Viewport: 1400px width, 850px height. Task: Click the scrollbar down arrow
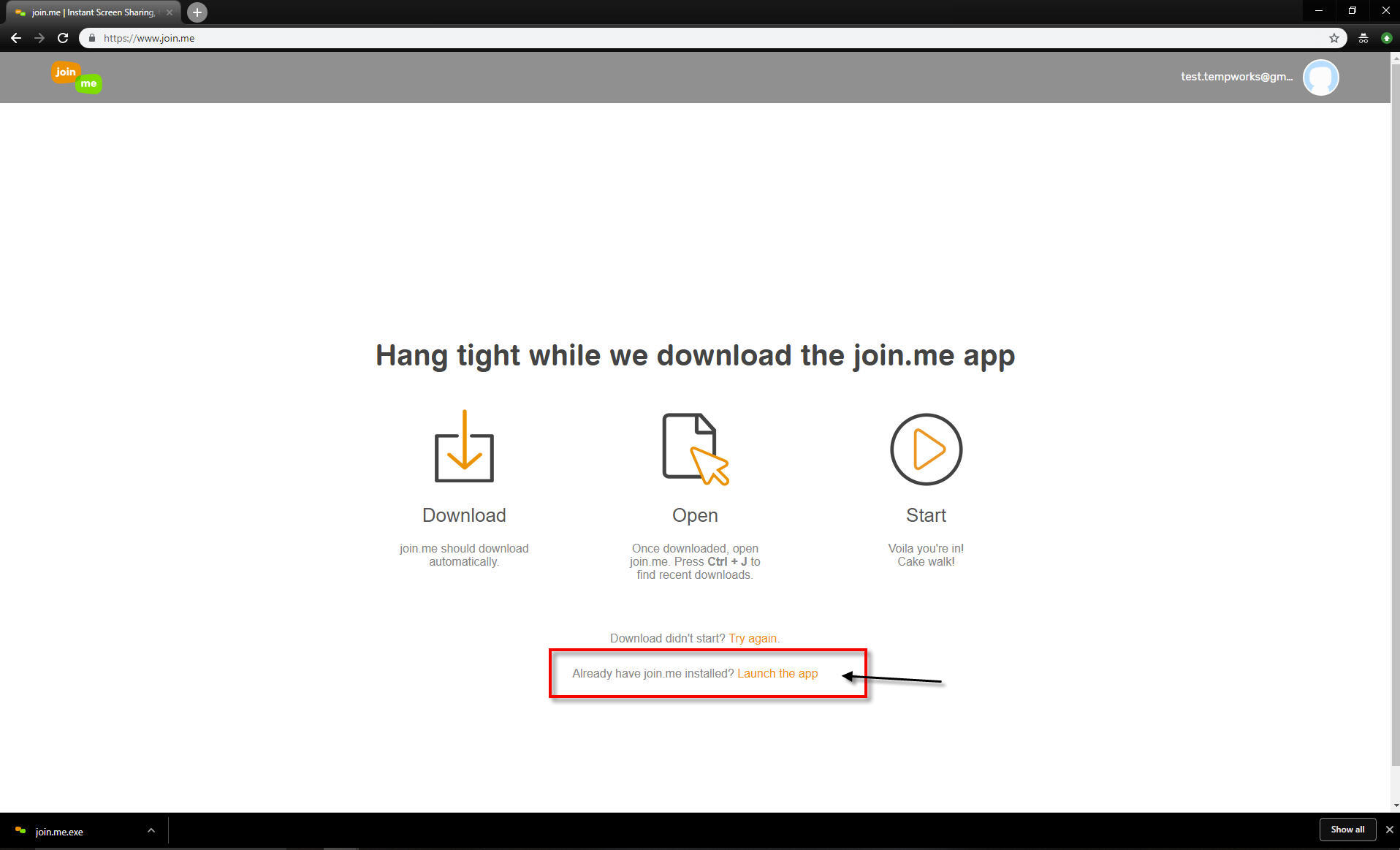click(1395, 805)
